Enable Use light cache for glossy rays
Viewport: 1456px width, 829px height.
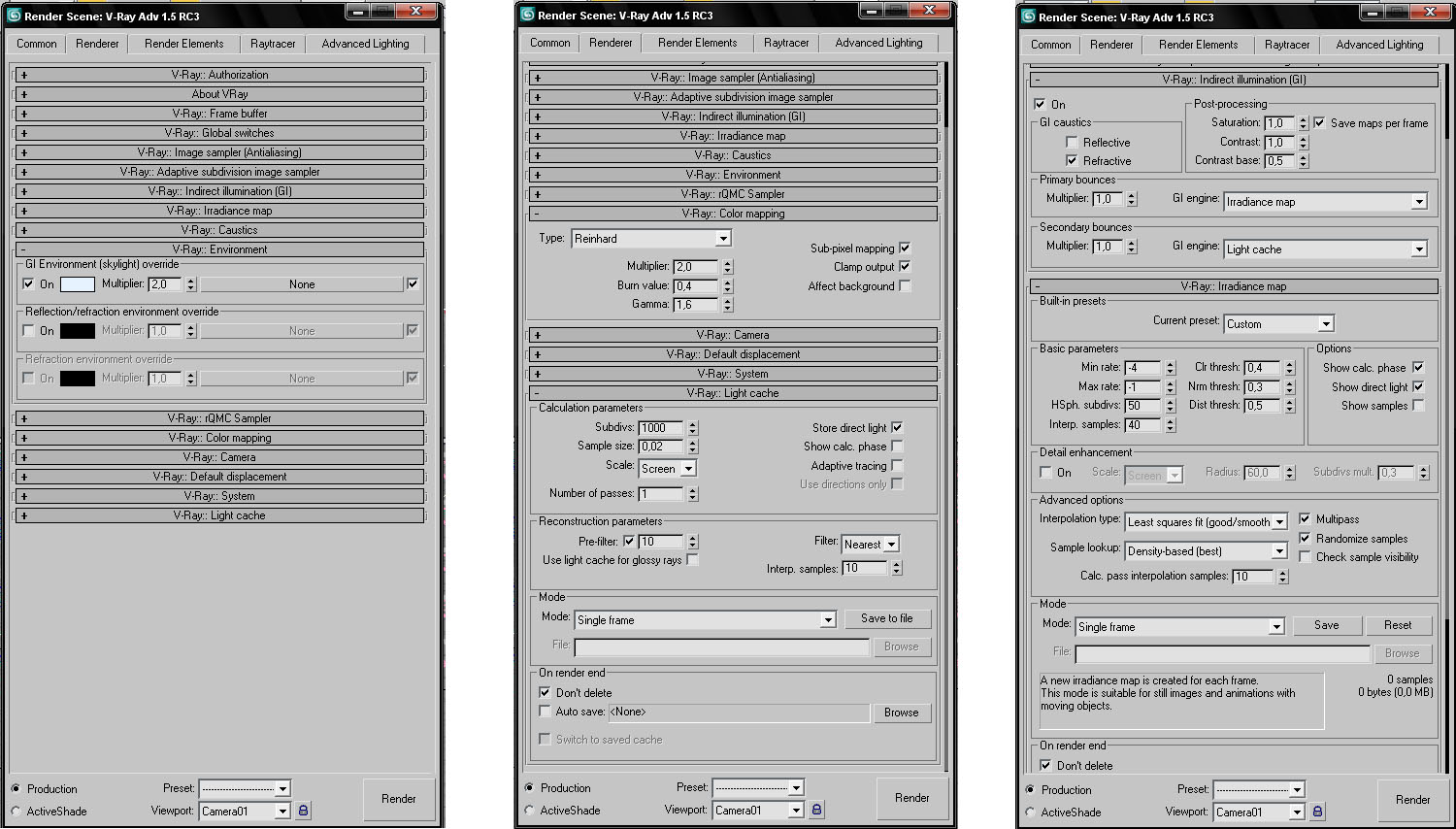692,560
